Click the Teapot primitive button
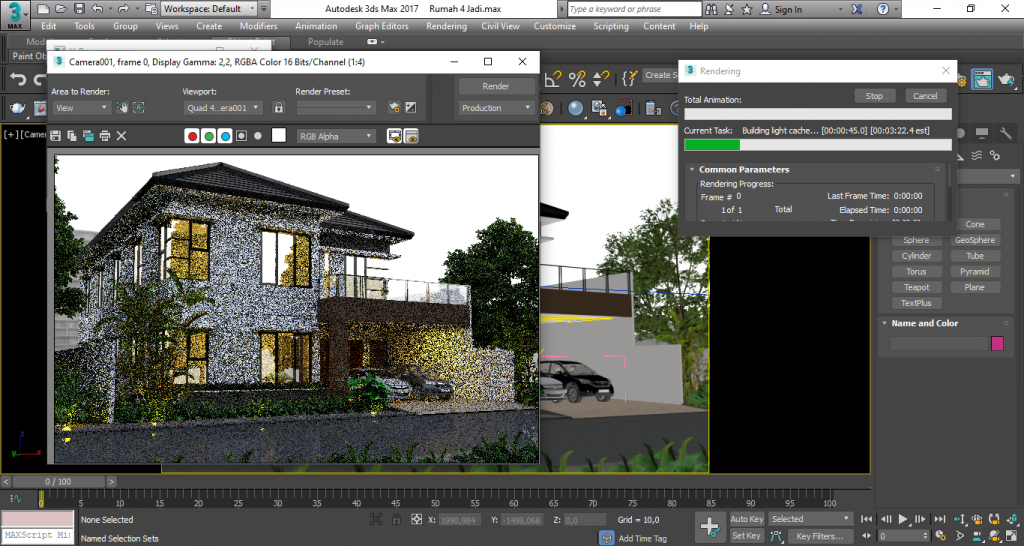The height and width of the screenshot is (546, 1024). 916,287
